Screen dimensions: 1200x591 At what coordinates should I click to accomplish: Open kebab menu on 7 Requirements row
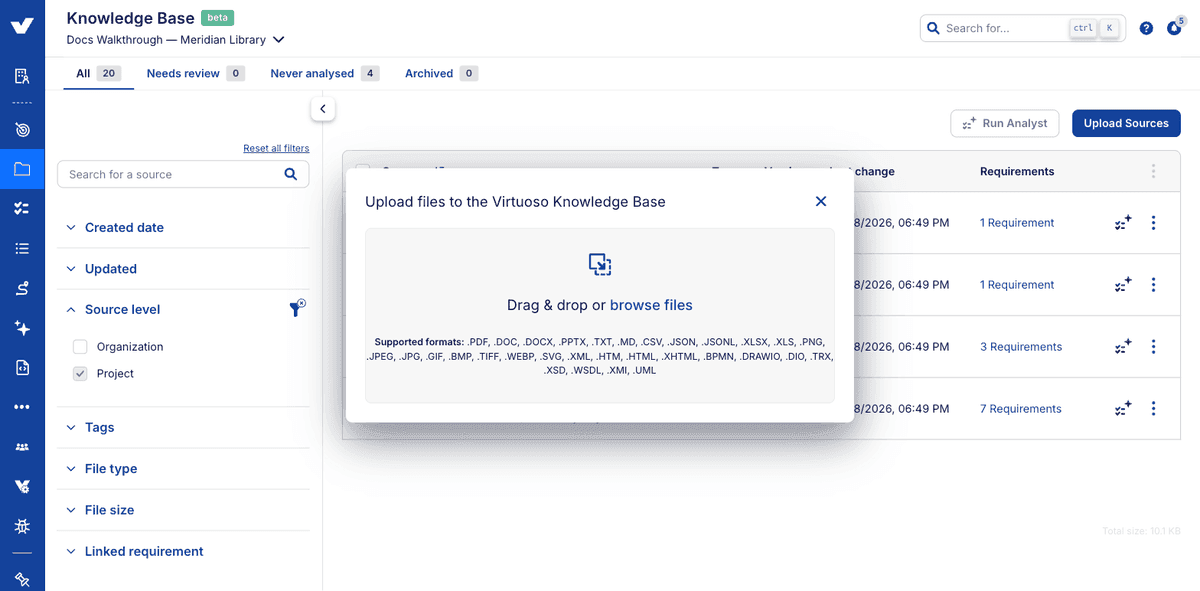point(1153,408)
